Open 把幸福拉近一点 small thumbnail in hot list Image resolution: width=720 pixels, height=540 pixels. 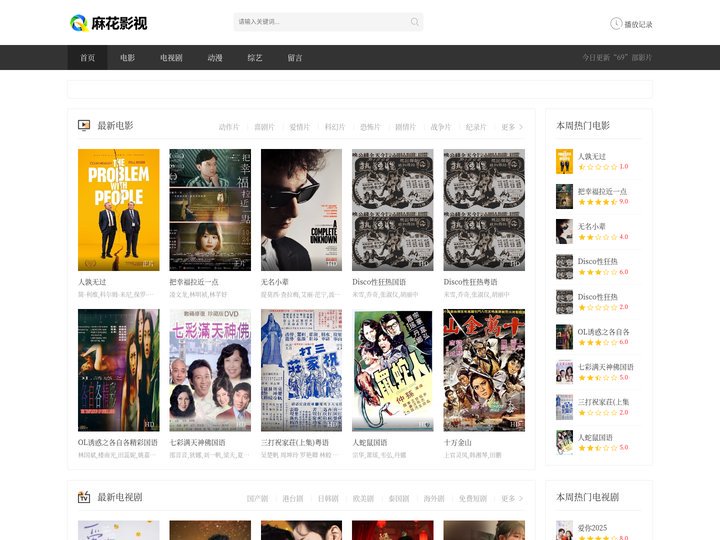pyautogui.click(x=564, y=197)
